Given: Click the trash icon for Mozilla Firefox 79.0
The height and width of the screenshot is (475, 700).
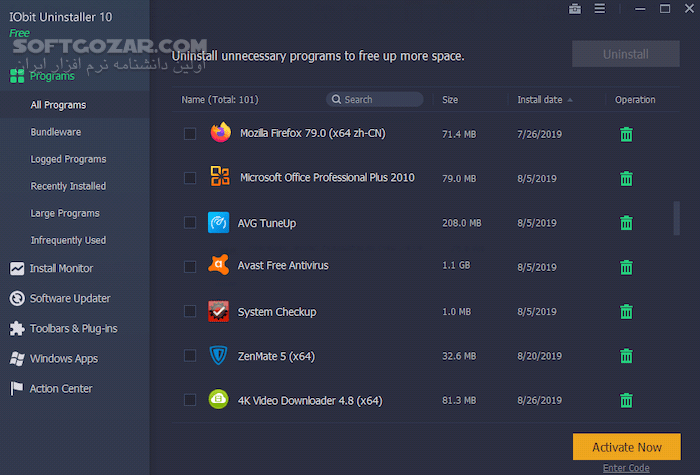Looking at the screenshot, I should (626, 134).
